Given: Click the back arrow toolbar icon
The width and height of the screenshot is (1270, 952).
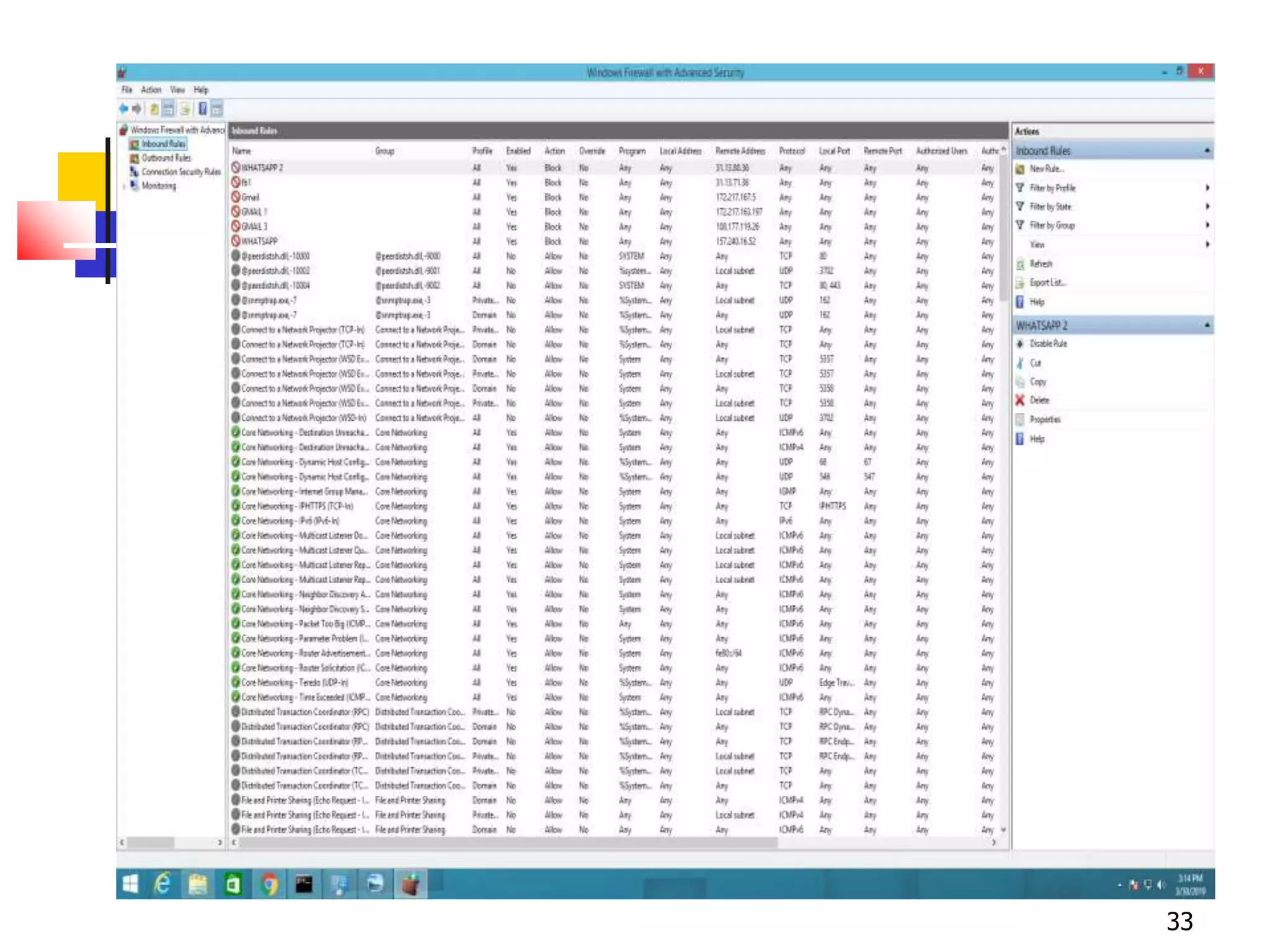Looking at the screenshot, I should pos(123,109).
